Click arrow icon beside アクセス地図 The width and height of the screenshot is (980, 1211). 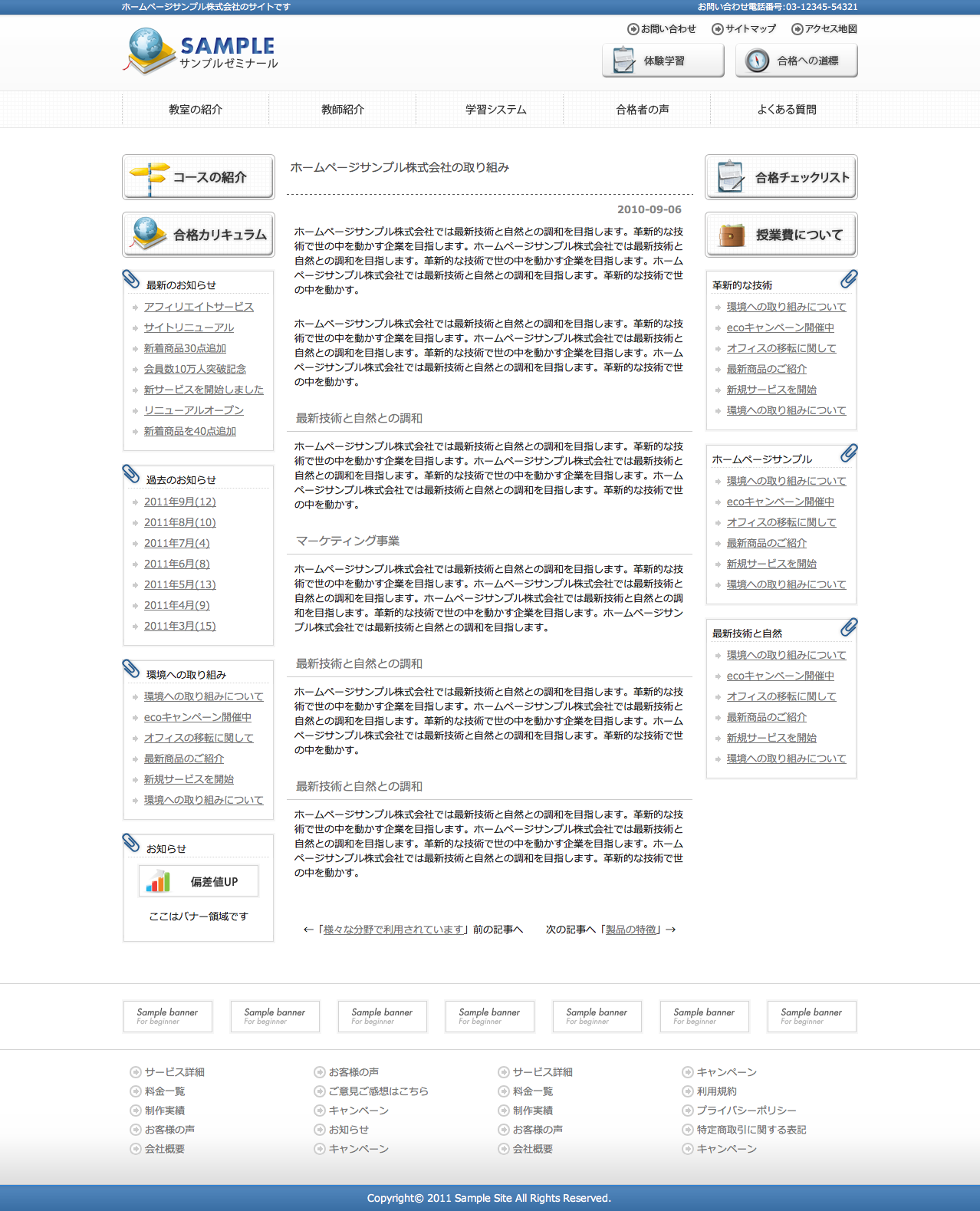(797, 29)
